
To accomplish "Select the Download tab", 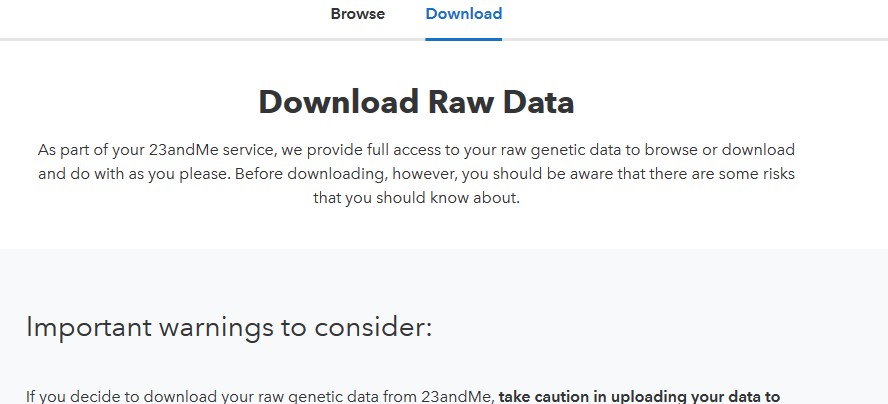I will (x=463, y=14).
